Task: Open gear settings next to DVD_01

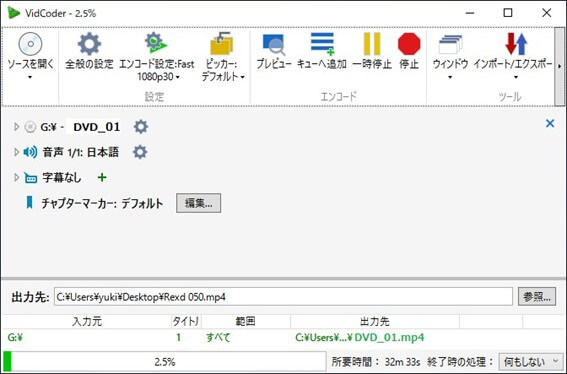Action: (x=141, y=127)
